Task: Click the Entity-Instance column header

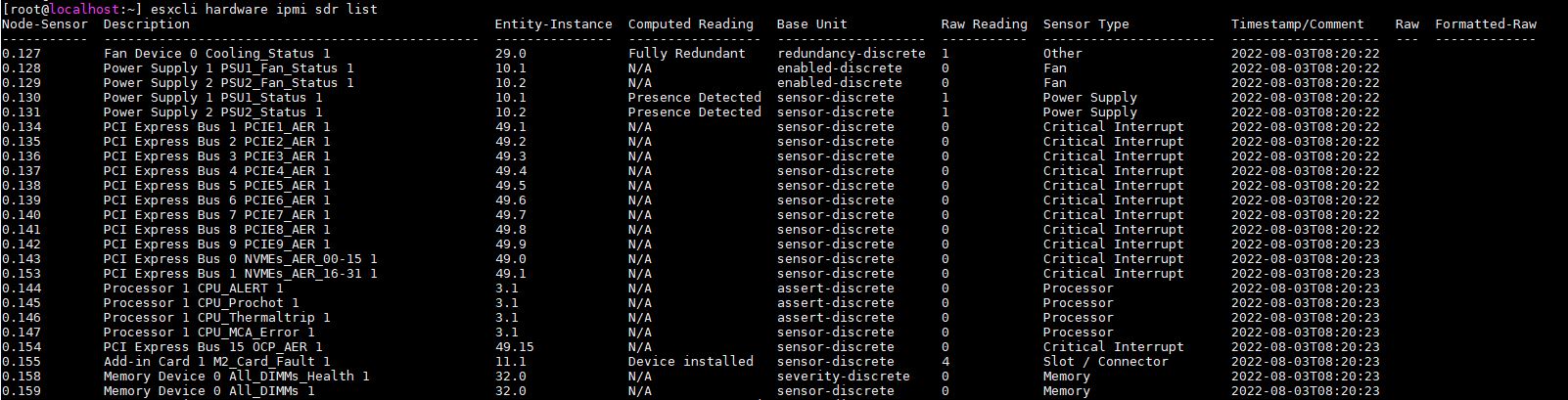Action: point(554,23)
